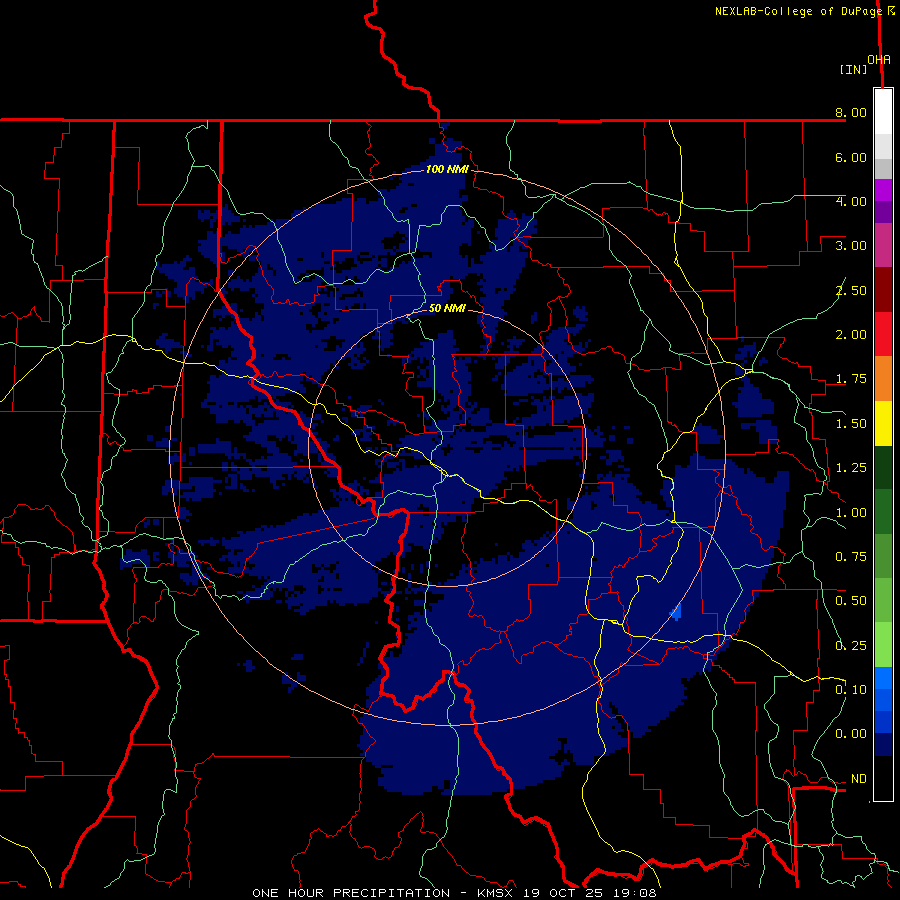Viewport: 900px width, 900px height.
Task: Click the [IN] units label
Action: click(853, 69)
